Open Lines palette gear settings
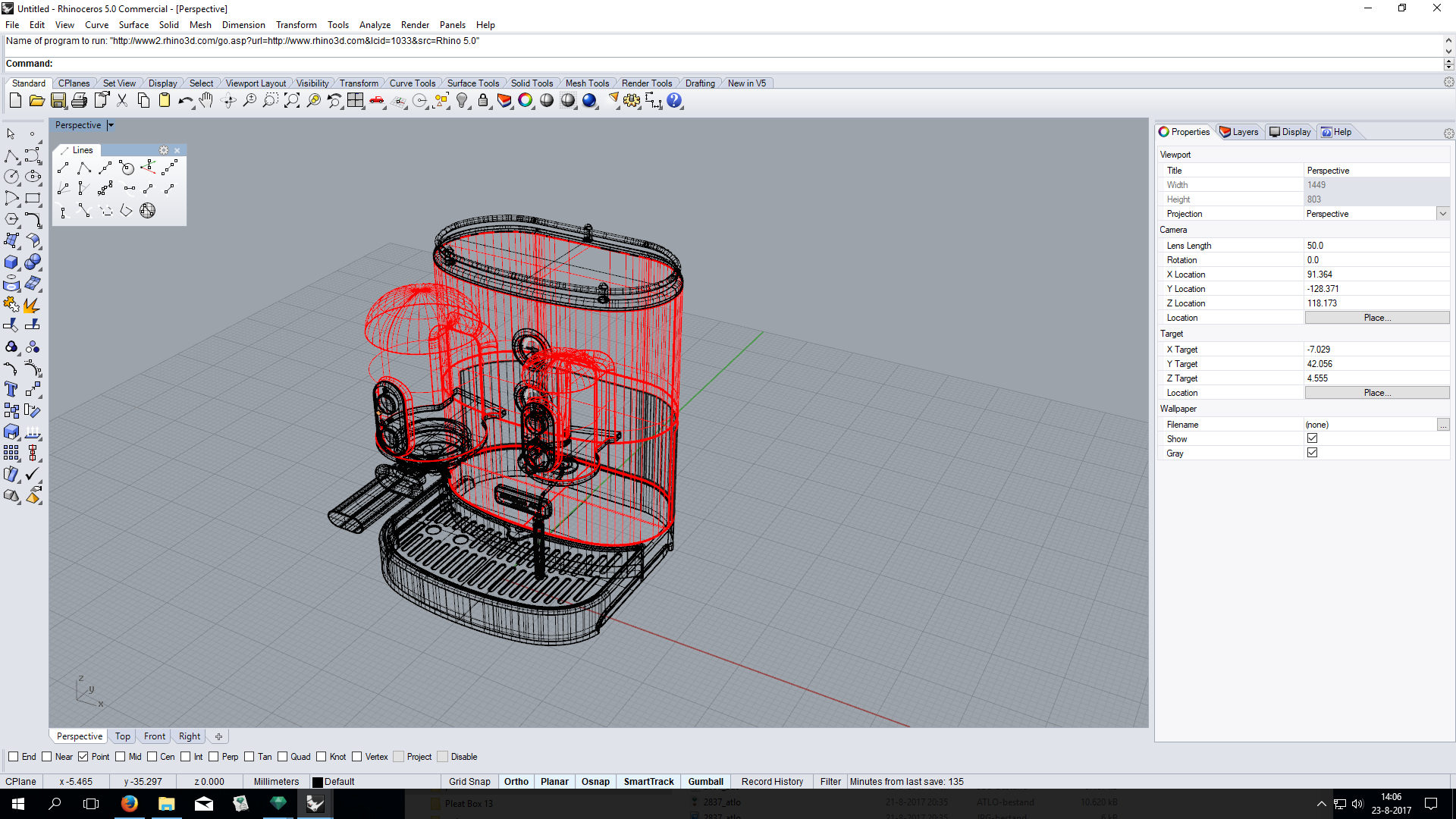 (163, 150)
